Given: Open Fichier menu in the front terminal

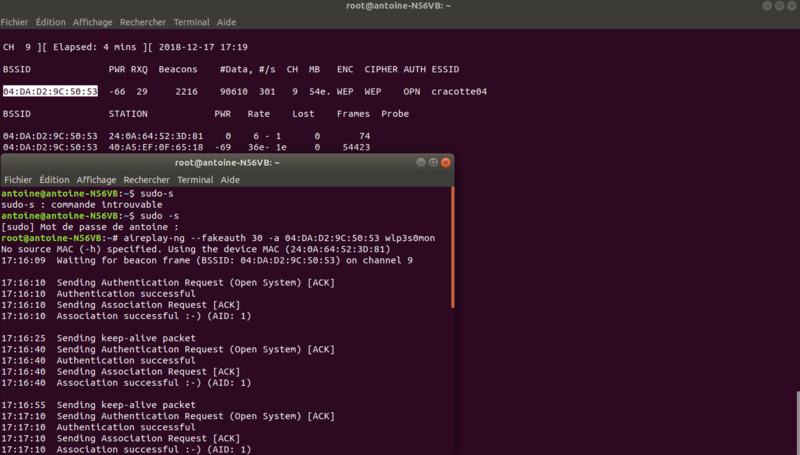Looking at the screenshot, I should pyautogui.click(x=18, y=180).
